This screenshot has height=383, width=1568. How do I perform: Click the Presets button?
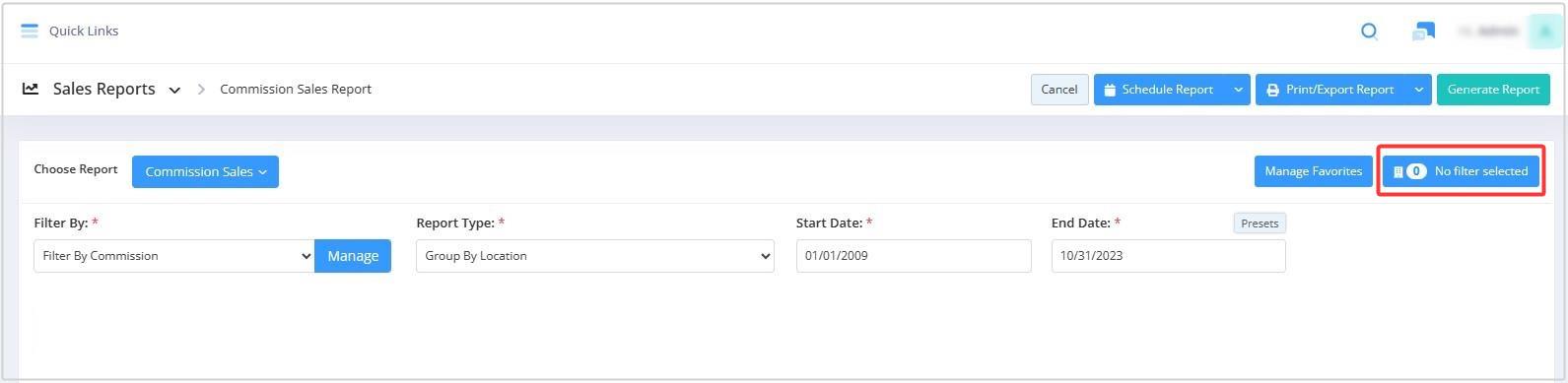[x=1260, y=223]
